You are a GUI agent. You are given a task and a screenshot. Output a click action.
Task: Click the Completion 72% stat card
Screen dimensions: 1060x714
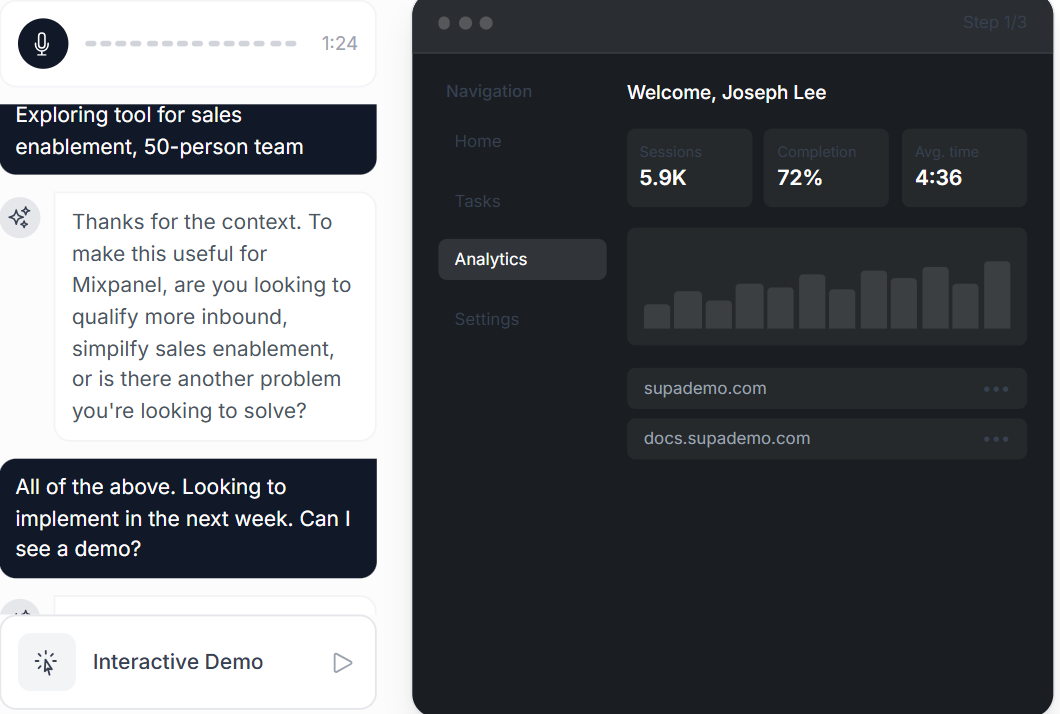tap(826, 168)
